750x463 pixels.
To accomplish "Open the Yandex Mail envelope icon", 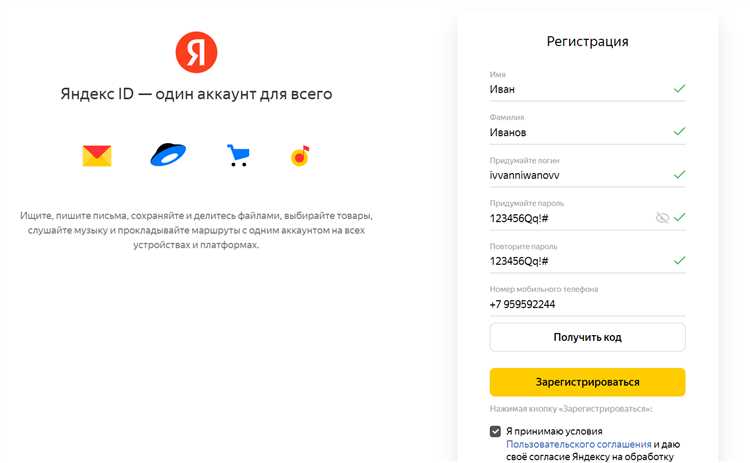I will coord(97,155).
